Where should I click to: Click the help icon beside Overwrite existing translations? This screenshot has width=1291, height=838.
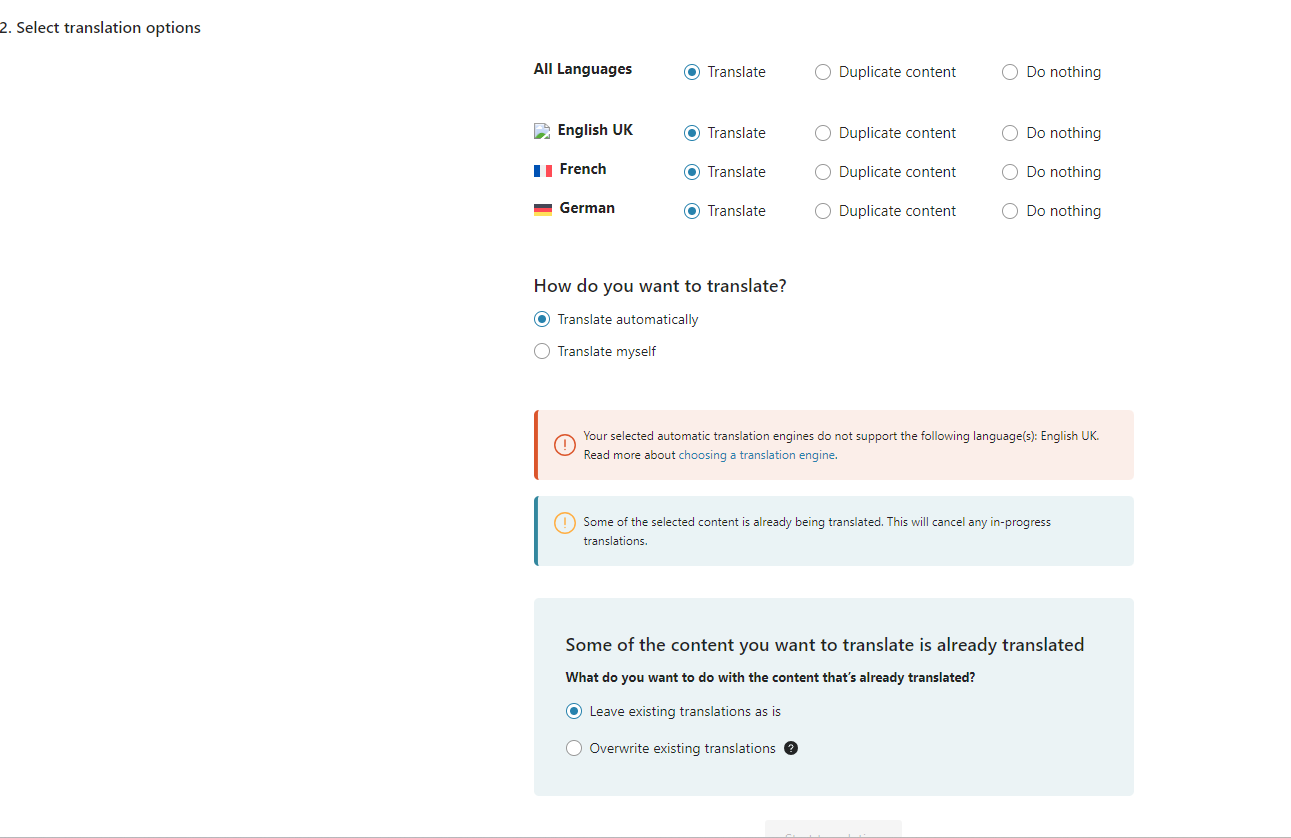coord(791,748)
